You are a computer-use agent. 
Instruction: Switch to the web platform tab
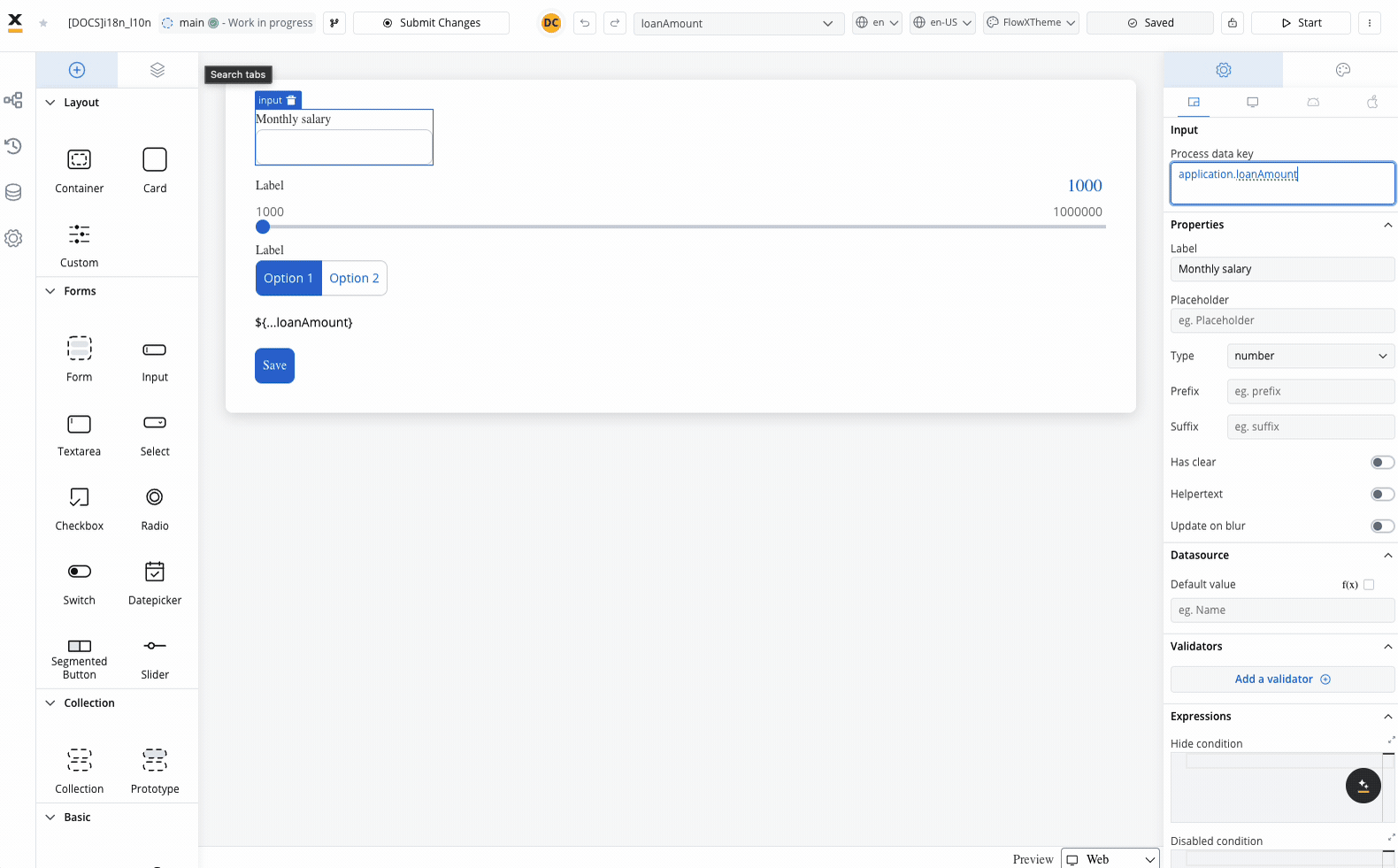(x=1253, y=103)
